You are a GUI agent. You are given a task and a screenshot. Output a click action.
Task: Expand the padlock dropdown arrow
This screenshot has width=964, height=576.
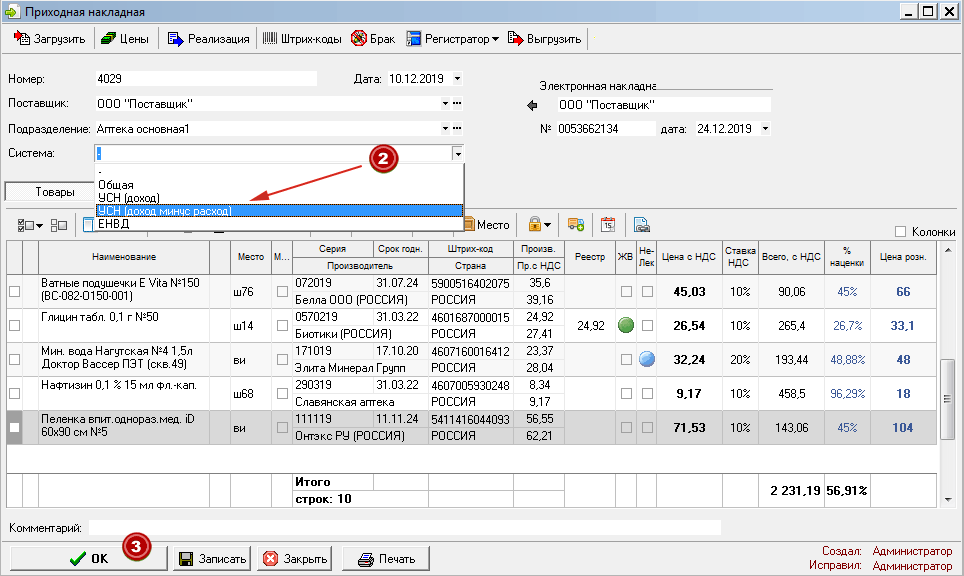click(x=547, y=225)
